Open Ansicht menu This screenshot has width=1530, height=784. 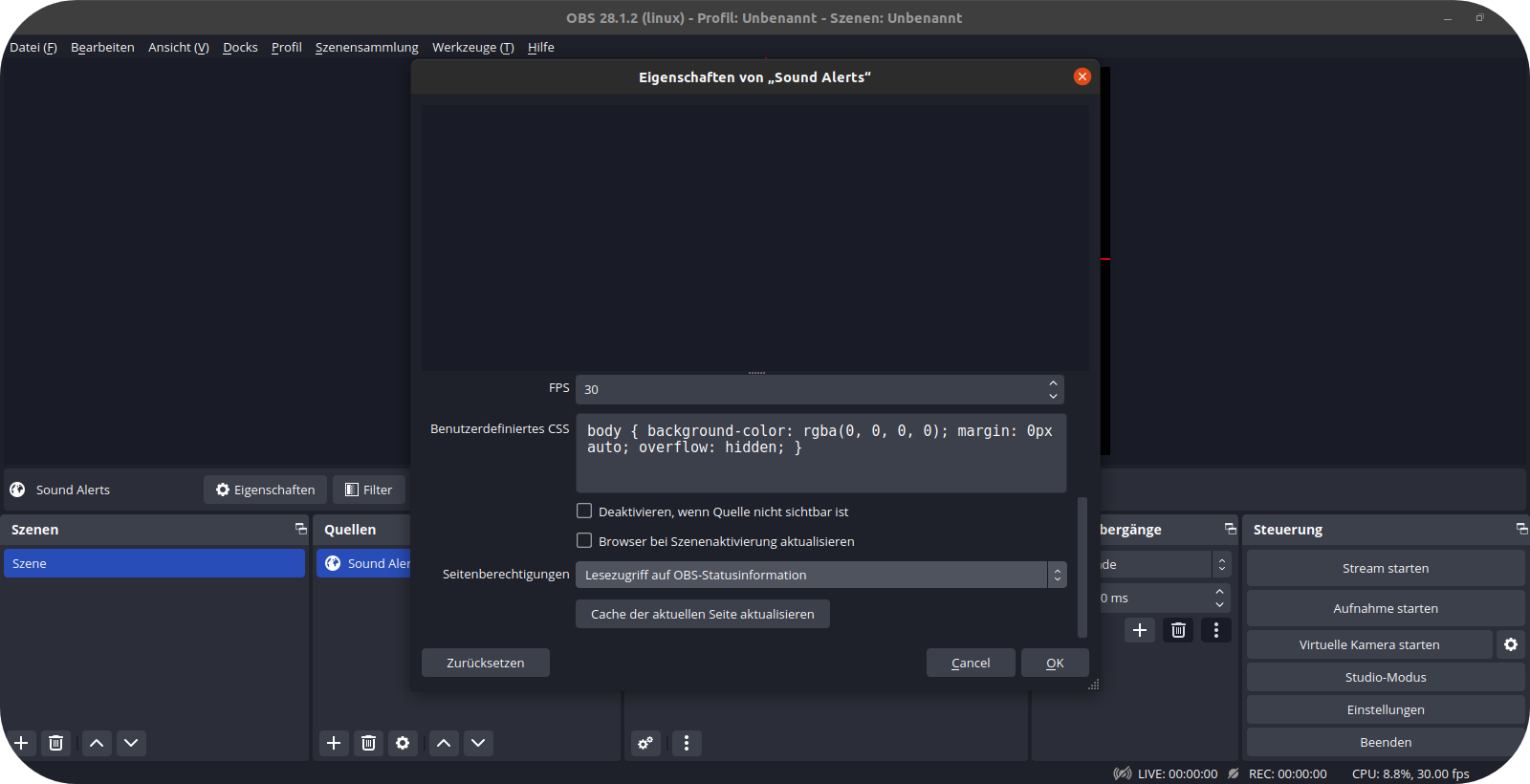click(x=179, y=48)
